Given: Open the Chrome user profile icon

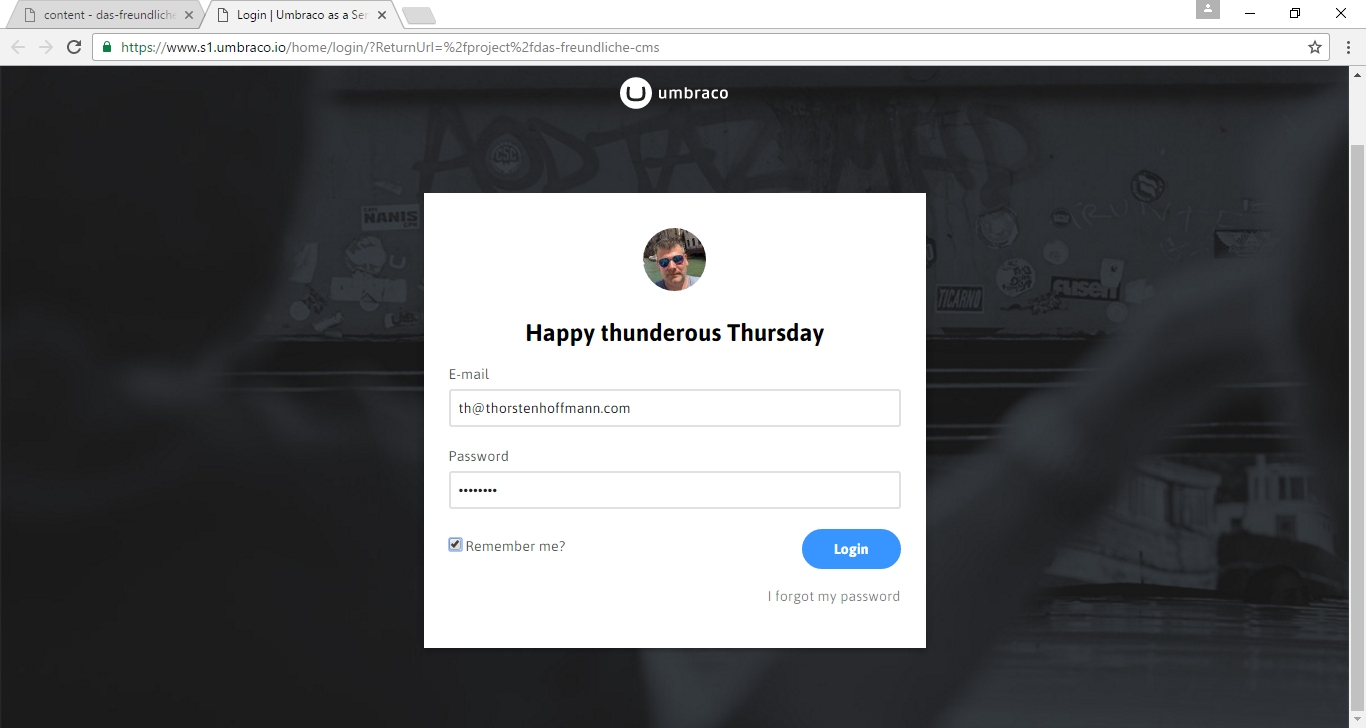Looking at the screenshot, I should tap(1208, 9).
